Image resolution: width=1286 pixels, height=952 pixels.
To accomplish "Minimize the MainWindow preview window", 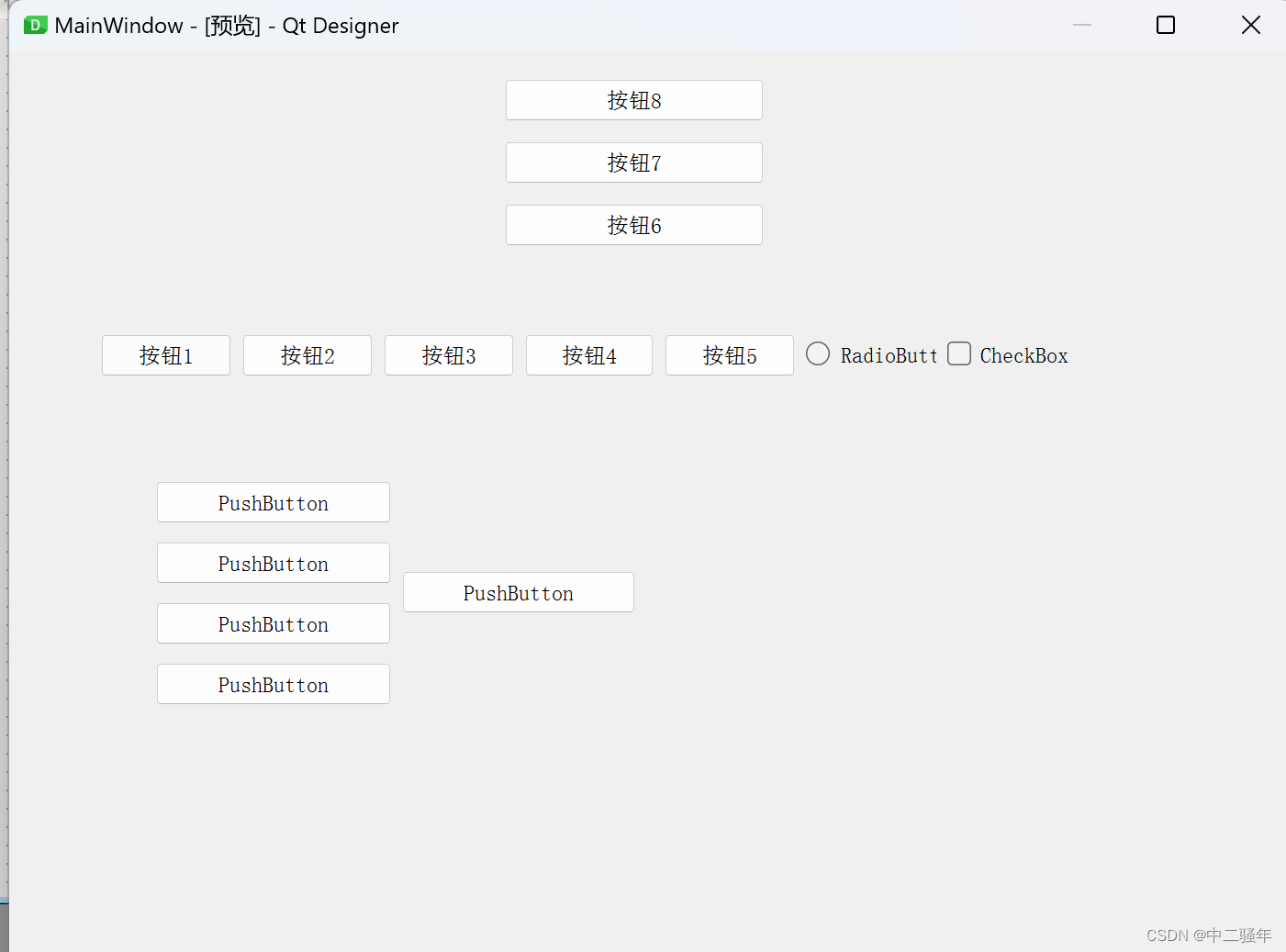I will pos(1082,25).
